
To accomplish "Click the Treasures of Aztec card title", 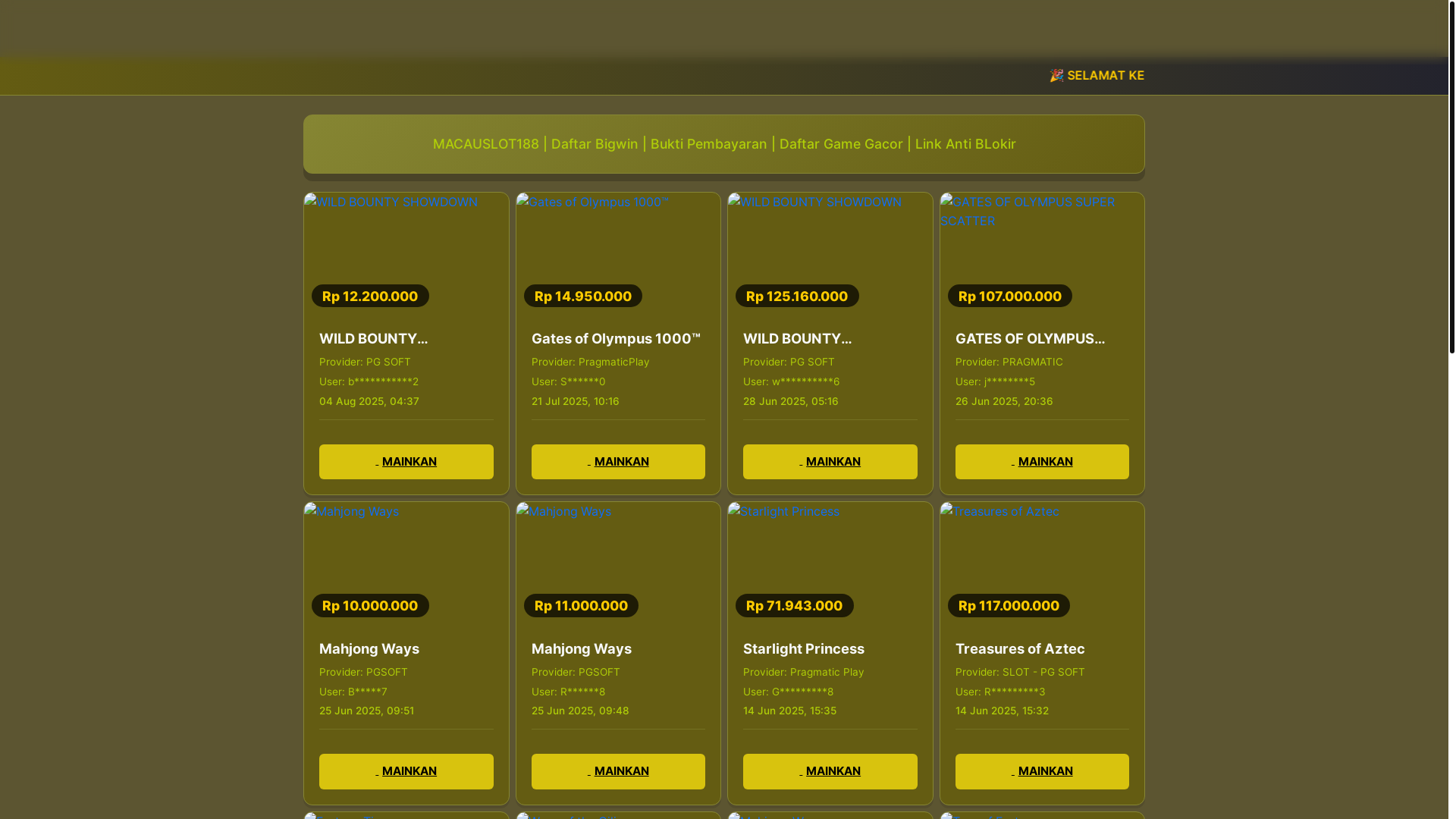I will (1020, 649).
